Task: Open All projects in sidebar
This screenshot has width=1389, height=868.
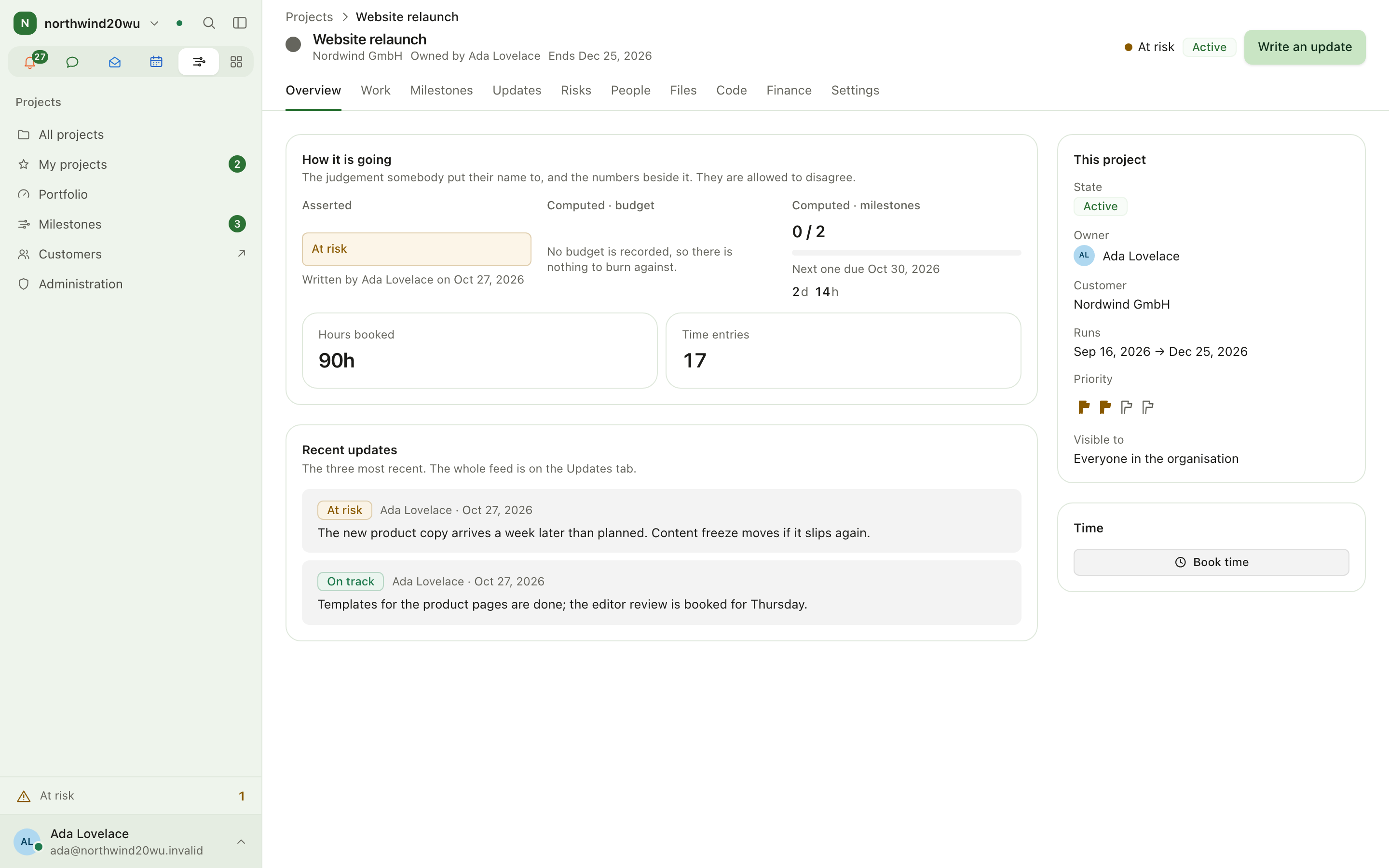Action: (131, 135)
